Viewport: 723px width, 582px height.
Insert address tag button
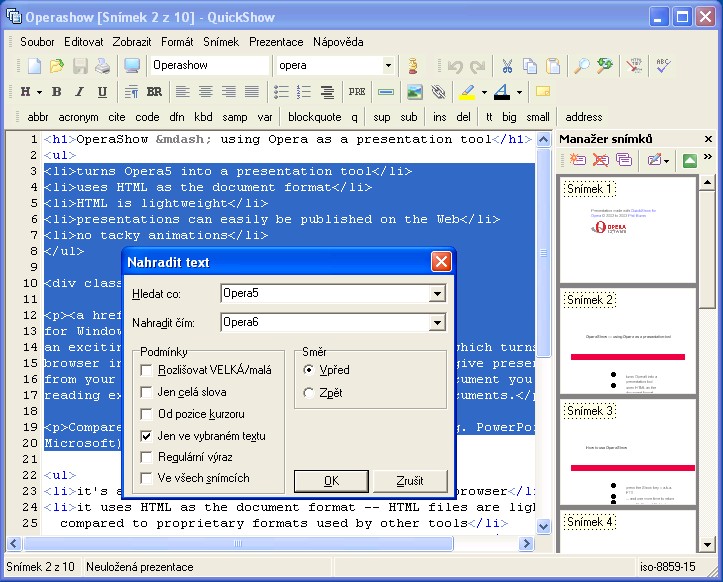[584, 117]
